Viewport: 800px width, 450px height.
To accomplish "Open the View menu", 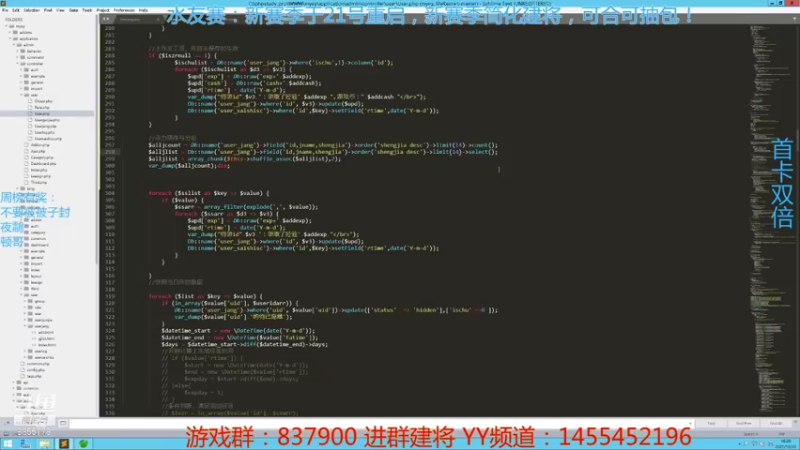I will point(60,10).
